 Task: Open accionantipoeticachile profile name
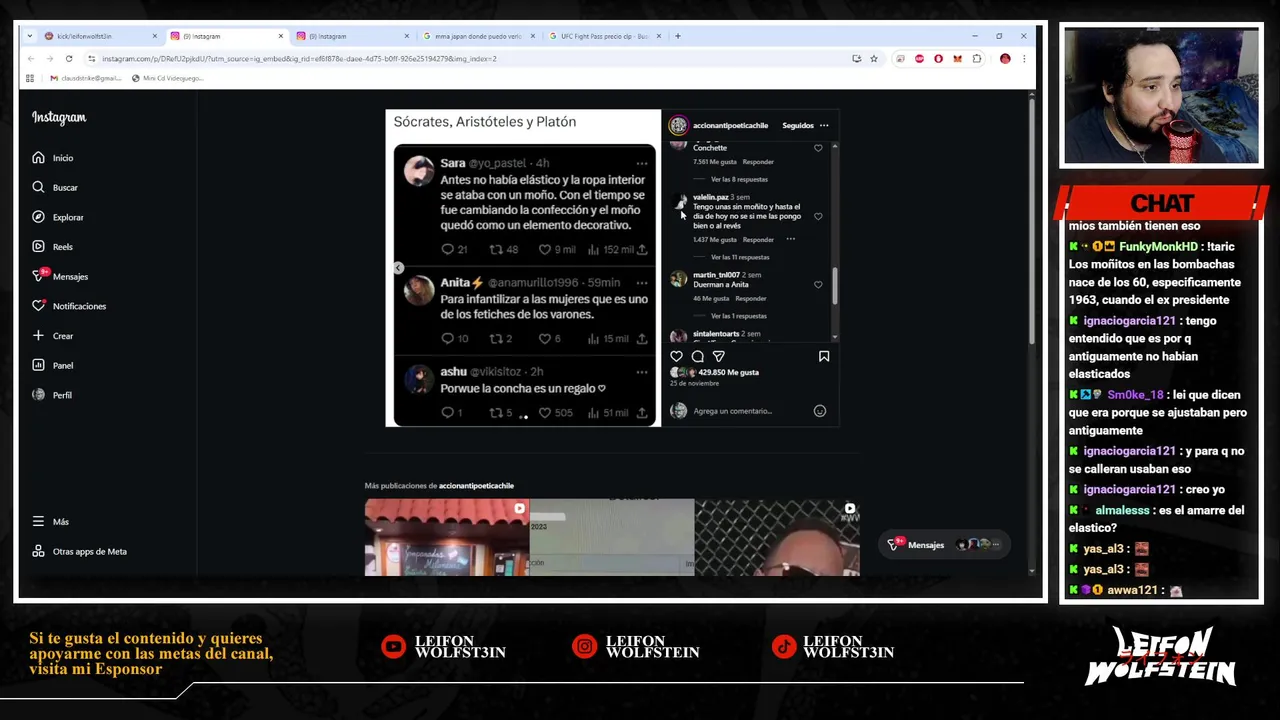pyautogui.click(x=730, y=126)
